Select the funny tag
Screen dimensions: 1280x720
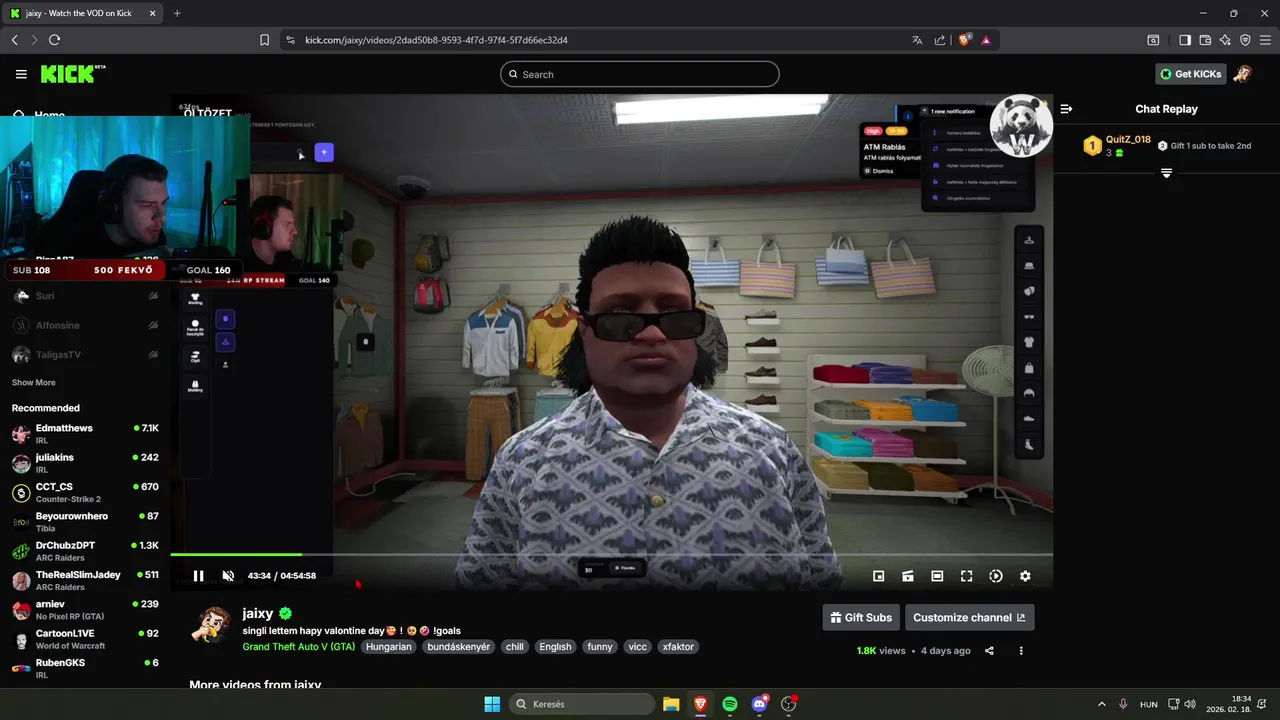click(x=600, y=647)
